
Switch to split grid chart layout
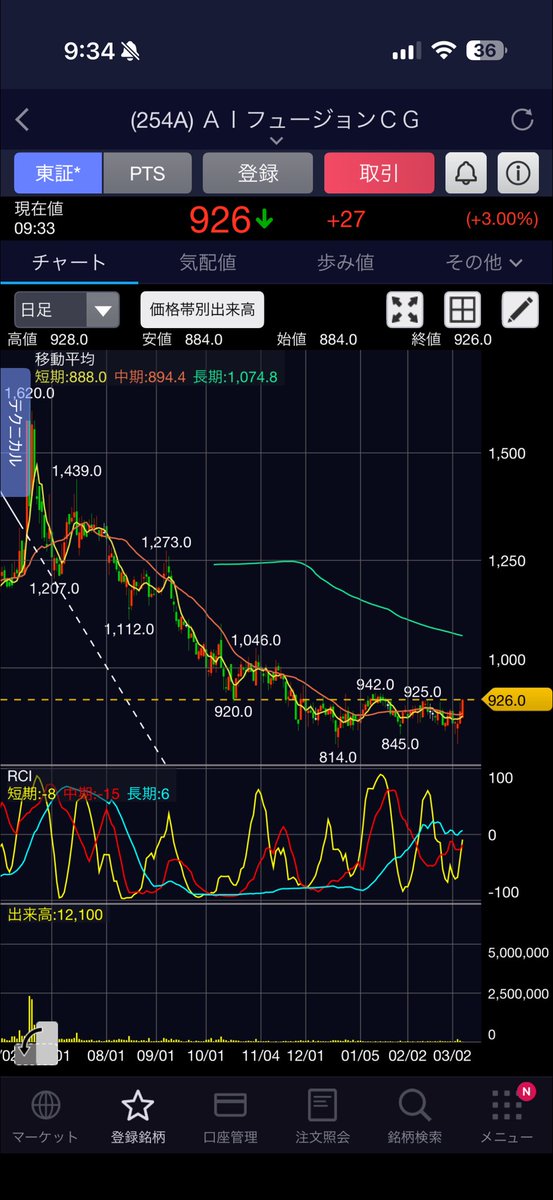pyautogui.click(x=462, y=310)
